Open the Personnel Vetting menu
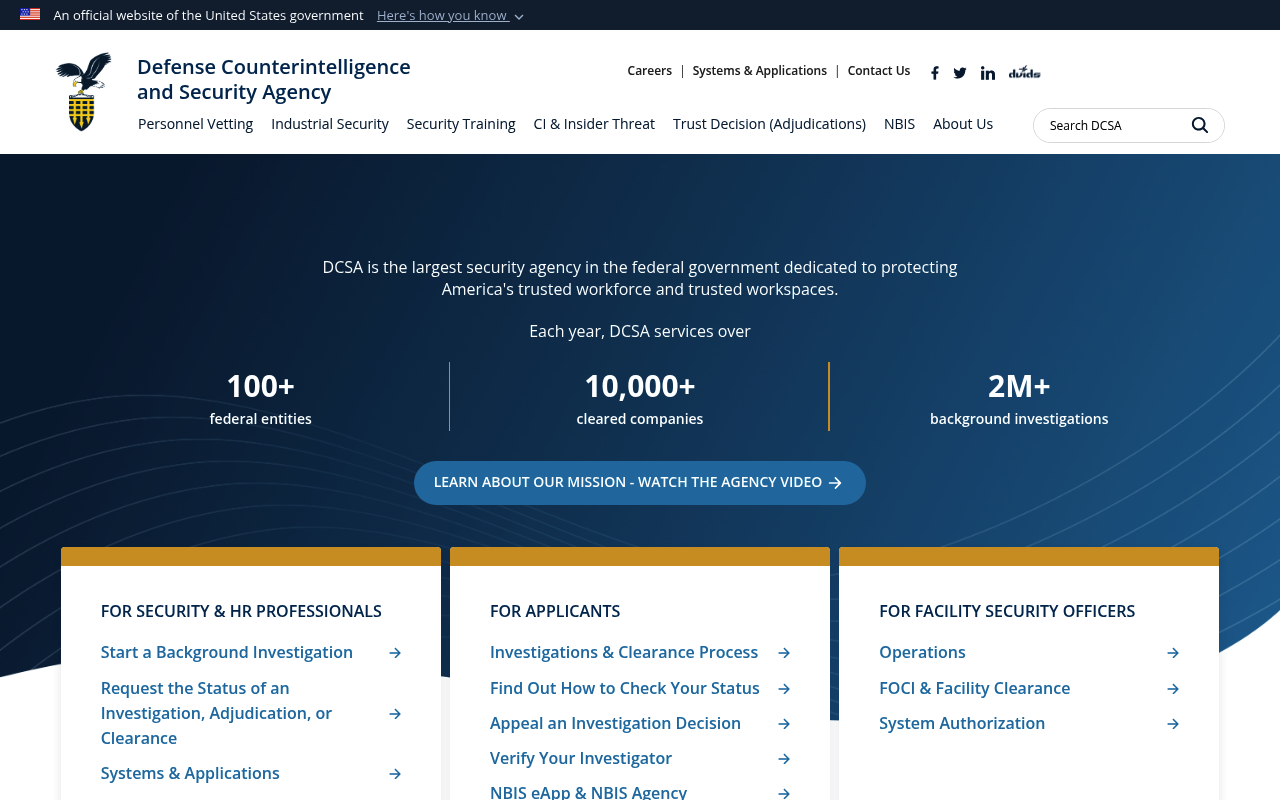This screenshot has width=1280, height=800. 195,124
